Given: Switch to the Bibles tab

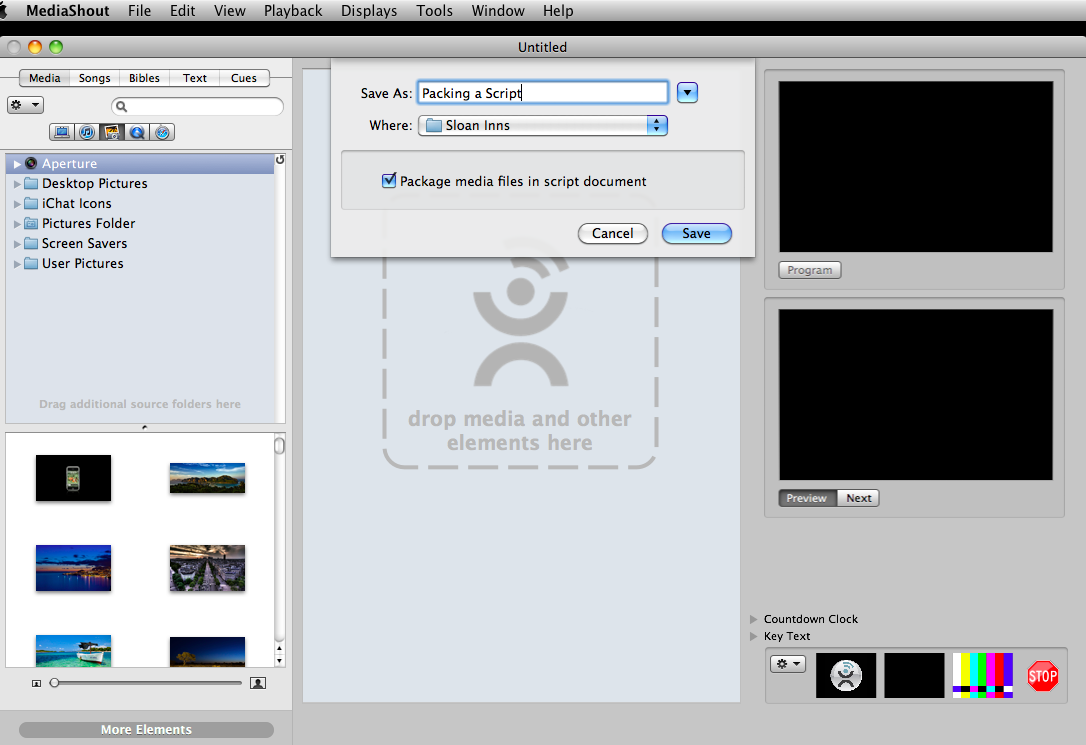Looking at the screenshot, I should pos(144,78).
